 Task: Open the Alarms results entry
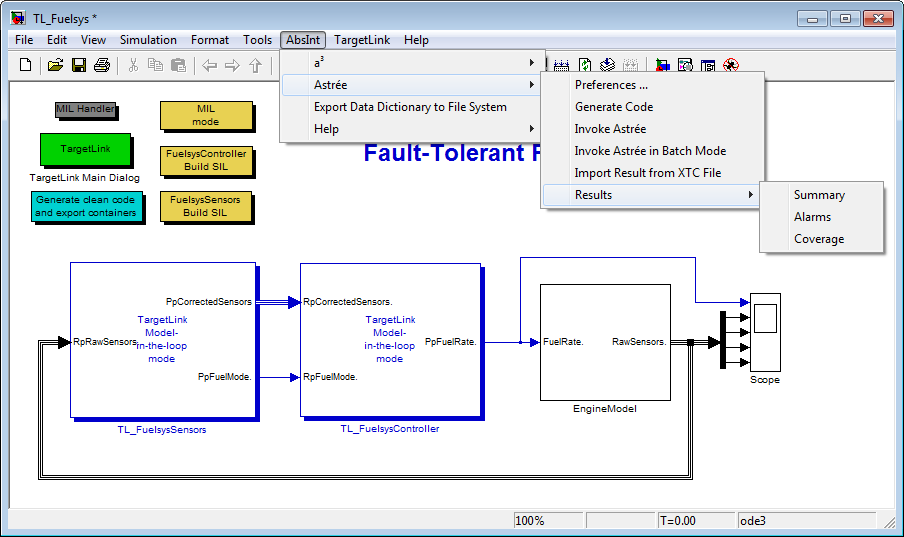coord(822,217)
